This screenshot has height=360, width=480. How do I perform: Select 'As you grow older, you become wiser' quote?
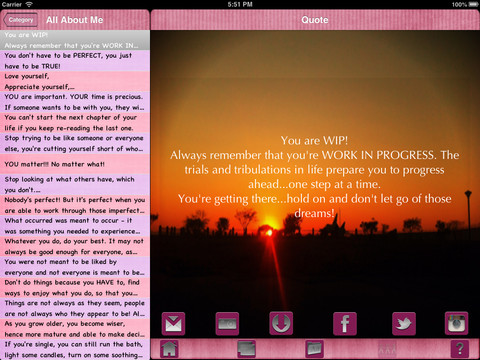pos(75,329)
